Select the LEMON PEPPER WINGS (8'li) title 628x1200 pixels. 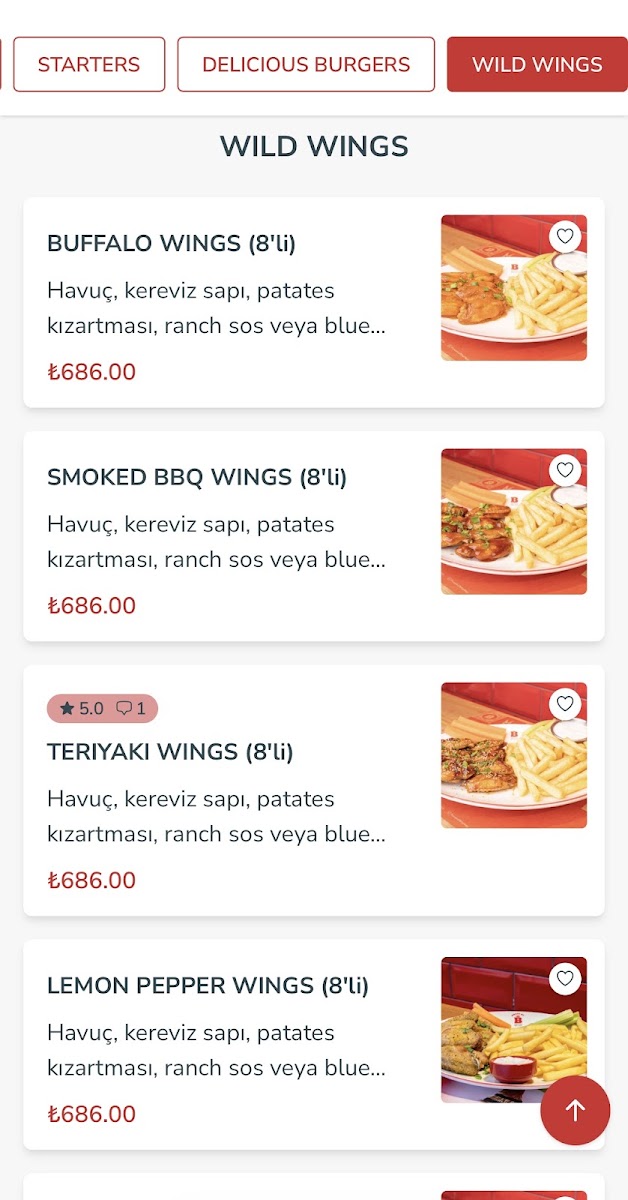coord(208,985)
